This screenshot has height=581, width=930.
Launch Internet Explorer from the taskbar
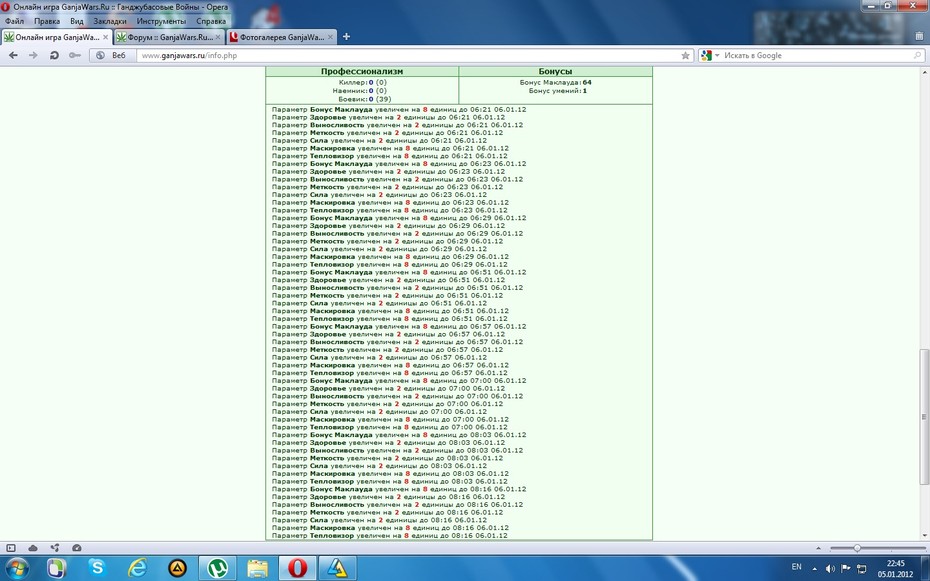tap(137, 569)
